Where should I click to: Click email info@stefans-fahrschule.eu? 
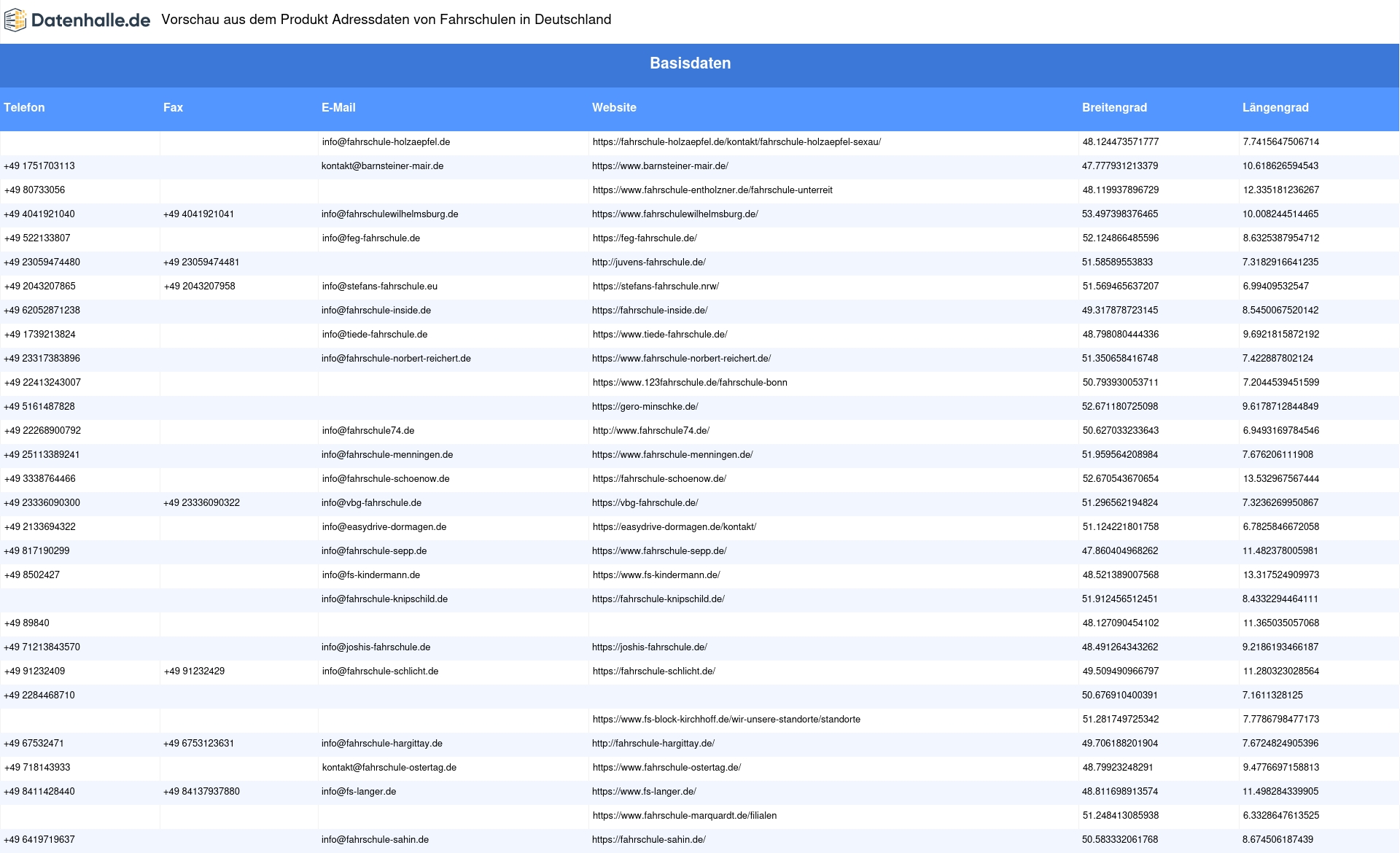(x=380, y=287)
